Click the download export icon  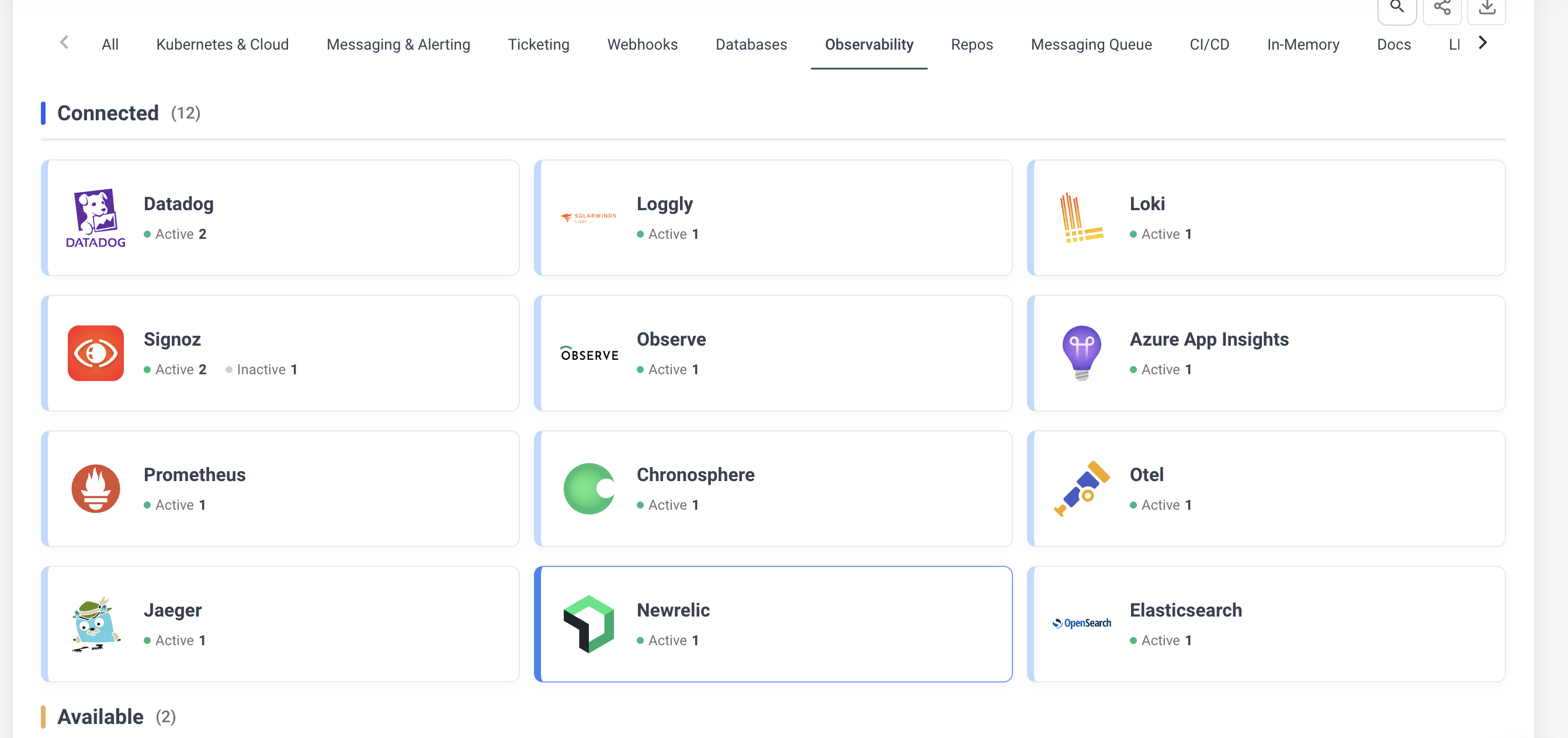pyautogui.click(x=1487, y=8)
